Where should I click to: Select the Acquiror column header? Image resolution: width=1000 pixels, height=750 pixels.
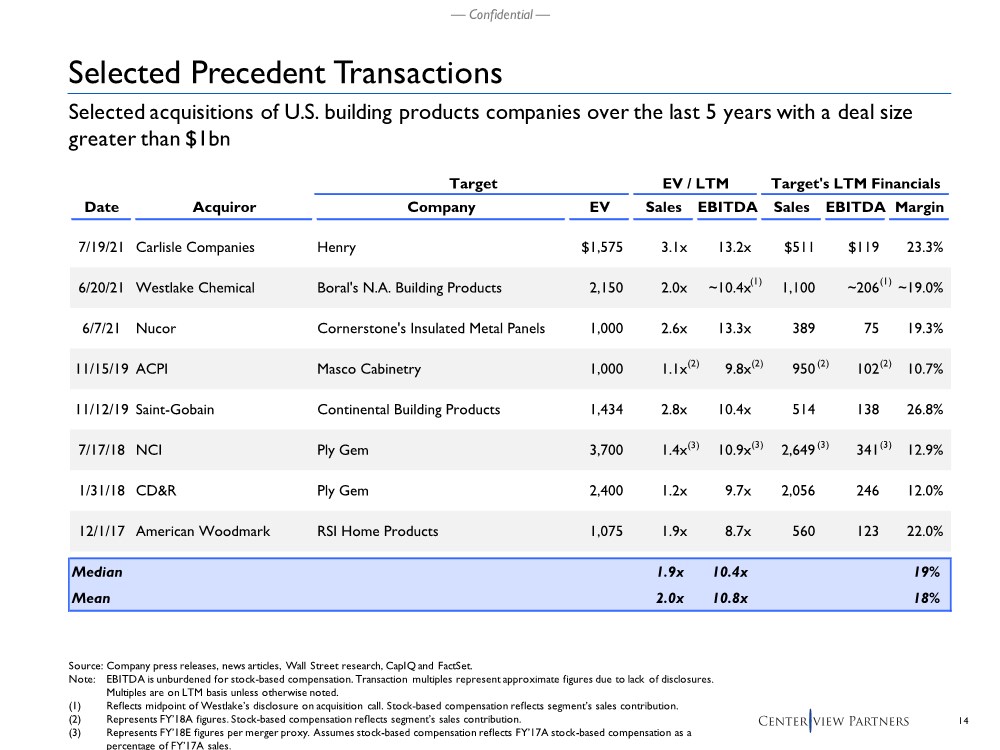point(223,208)
